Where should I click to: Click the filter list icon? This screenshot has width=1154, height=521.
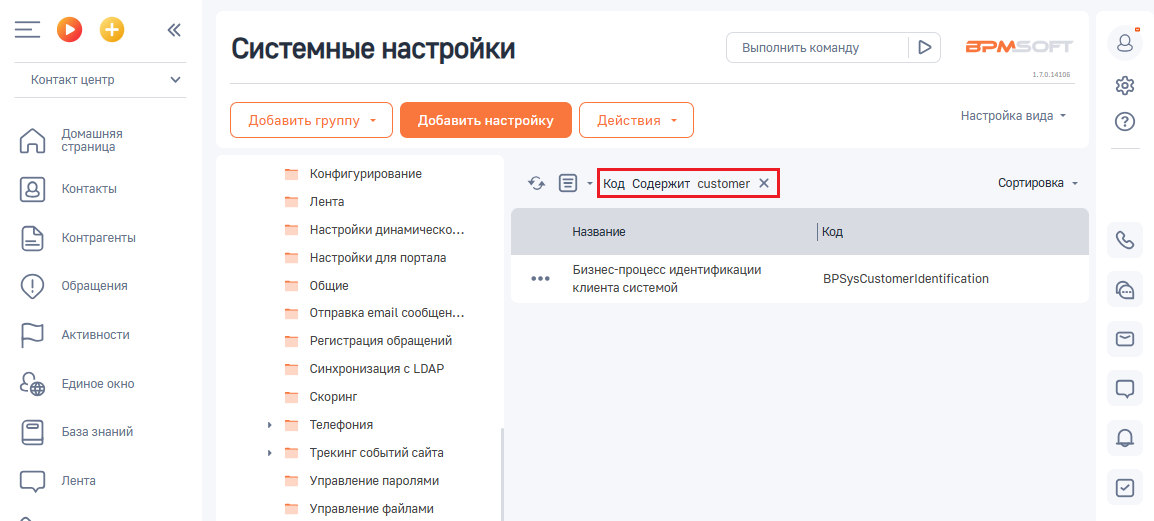pos(567,183)
